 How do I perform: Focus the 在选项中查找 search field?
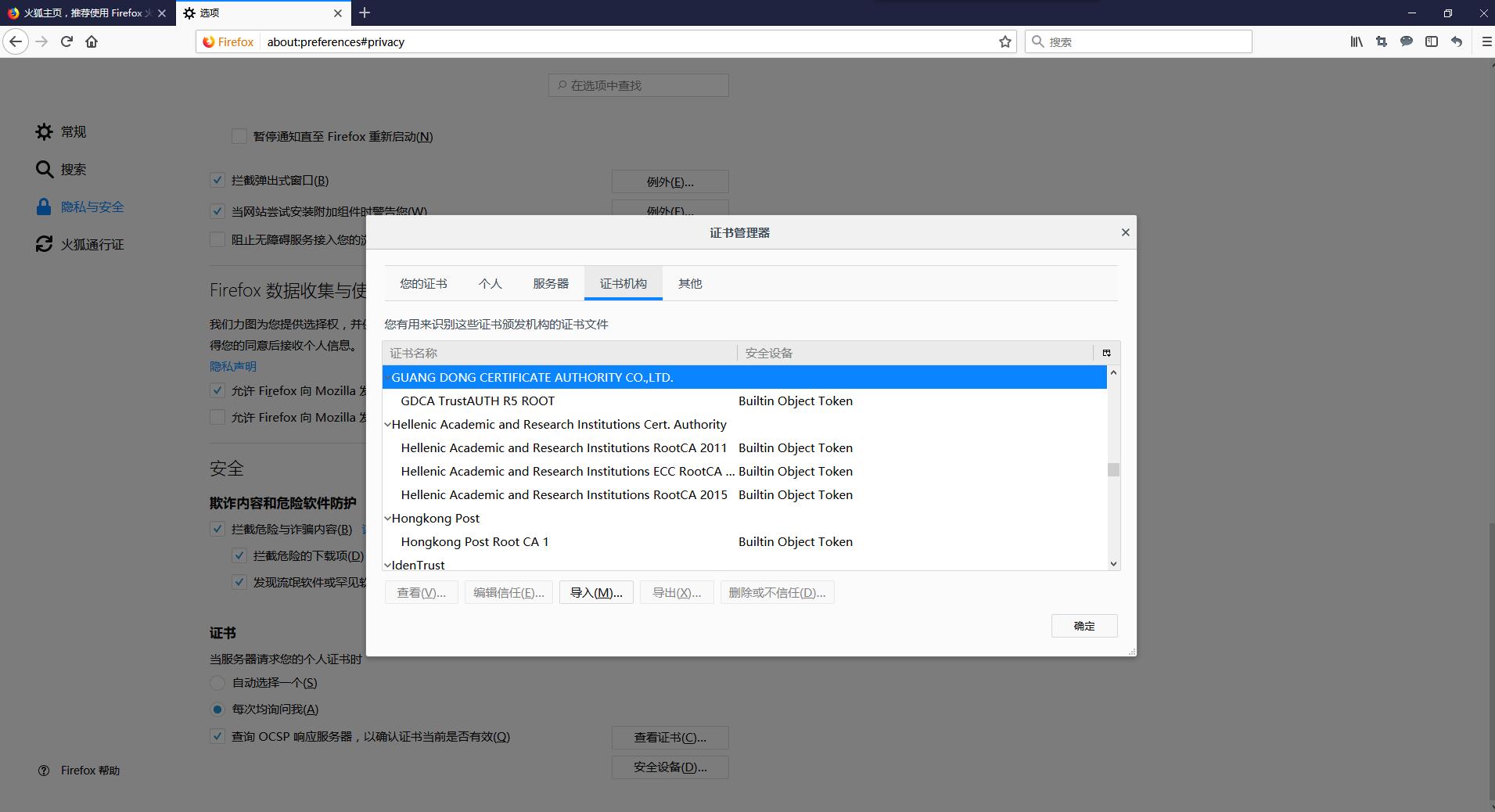638,85
